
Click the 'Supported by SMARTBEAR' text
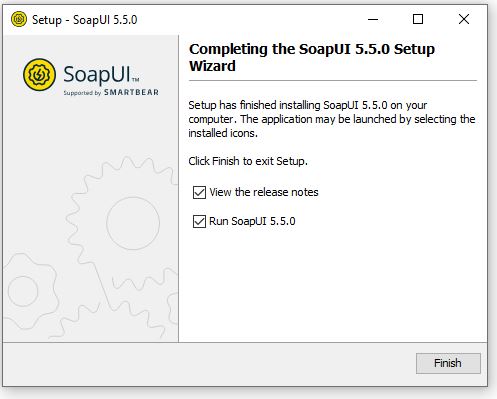(x=111, y=92)
